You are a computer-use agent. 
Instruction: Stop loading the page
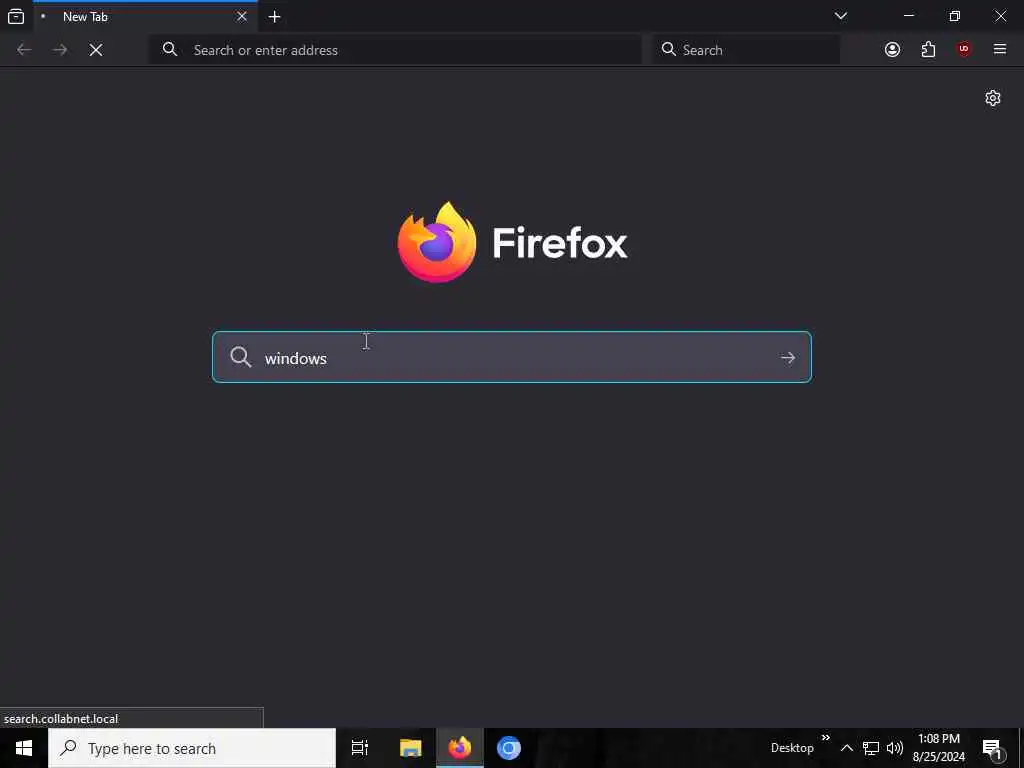click(96, 50)
